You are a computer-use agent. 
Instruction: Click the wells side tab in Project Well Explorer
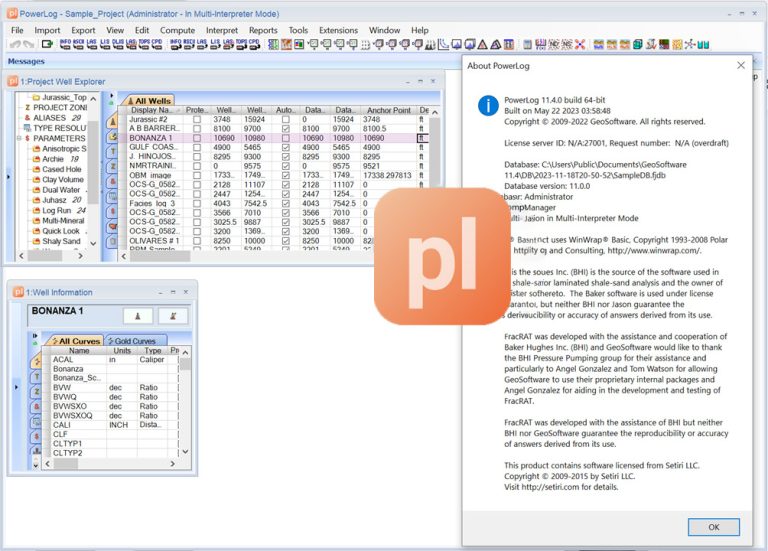point(113,120)
